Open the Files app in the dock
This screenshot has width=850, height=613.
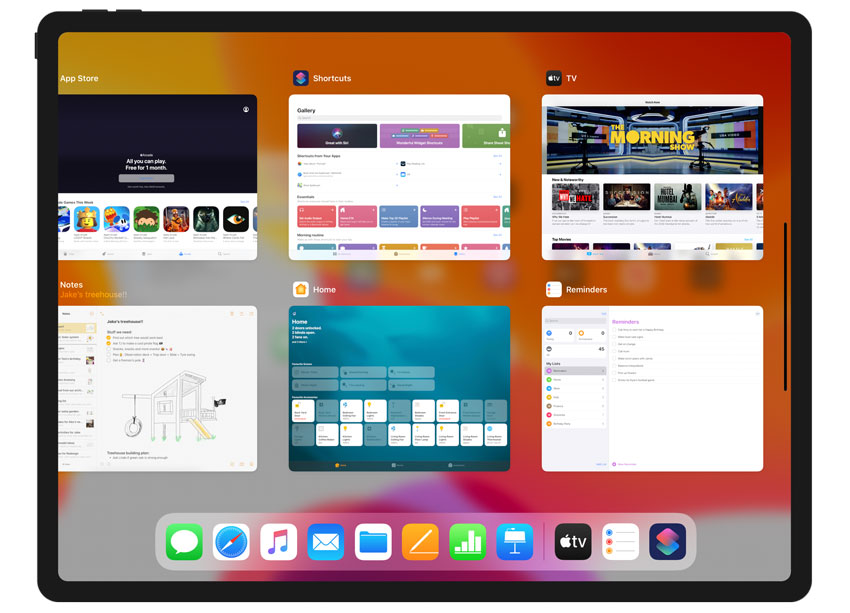point(373,541)
